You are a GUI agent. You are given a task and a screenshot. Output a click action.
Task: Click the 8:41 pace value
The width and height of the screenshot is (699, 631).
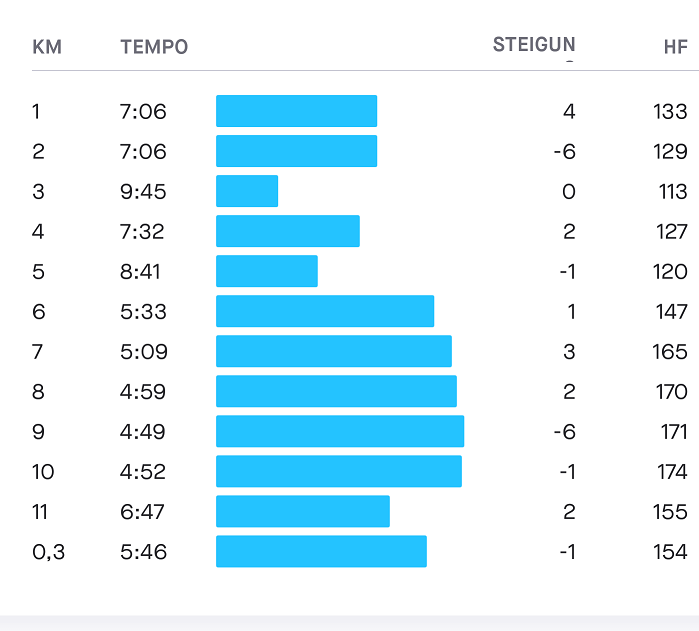[x=141, y=271]
